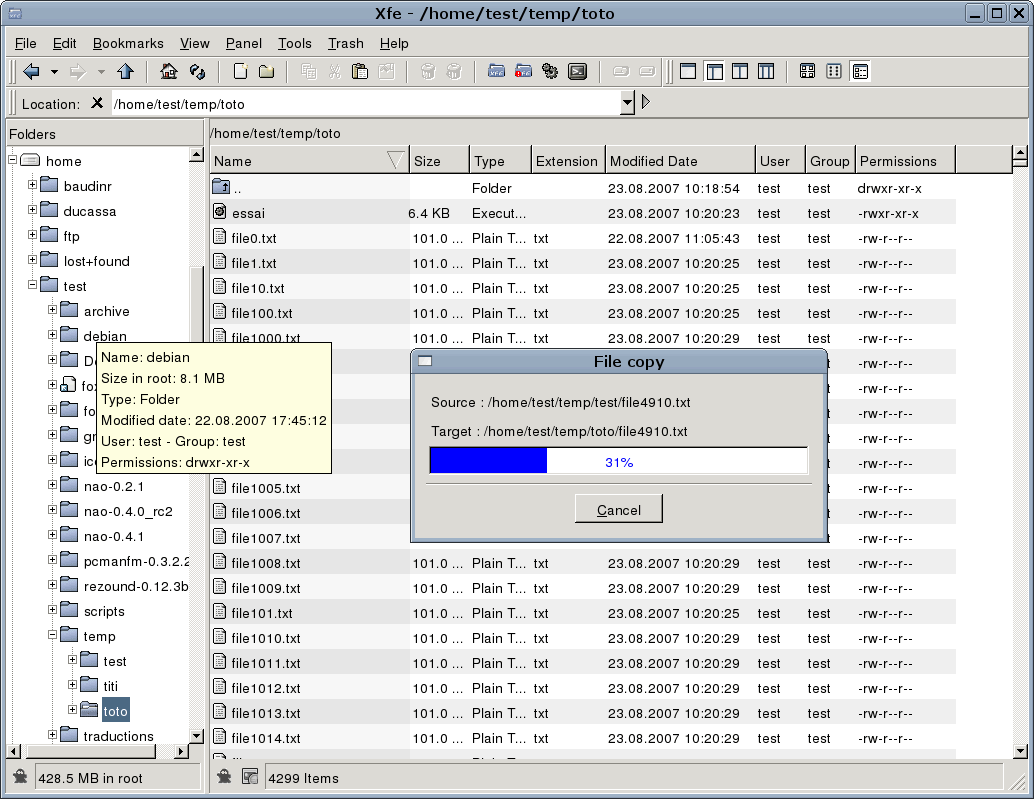
Task: Switch to big icons view
Action: [807, 71]
